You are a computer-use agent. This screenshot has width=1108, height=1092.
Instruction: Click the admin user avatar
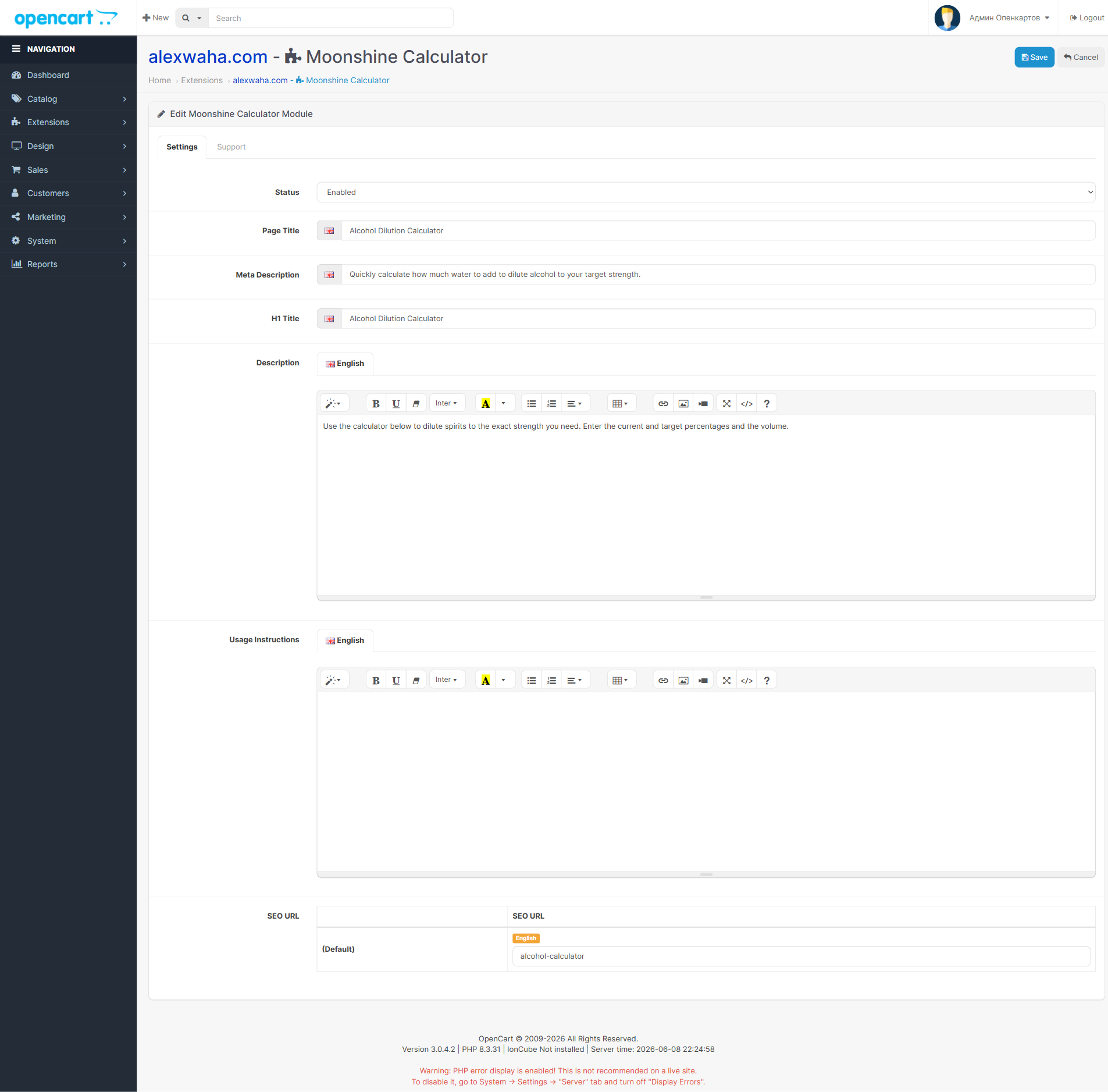[x=947, y=18]
